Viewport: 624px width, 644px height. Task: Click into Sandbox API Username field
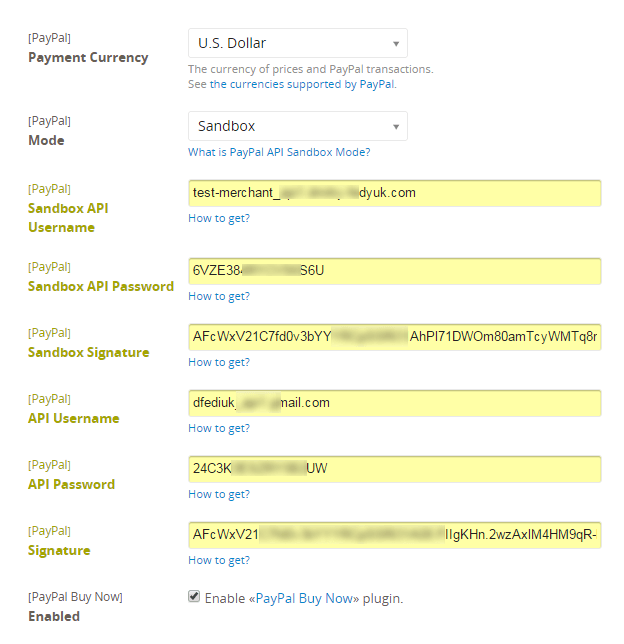(x=394, y=193)
